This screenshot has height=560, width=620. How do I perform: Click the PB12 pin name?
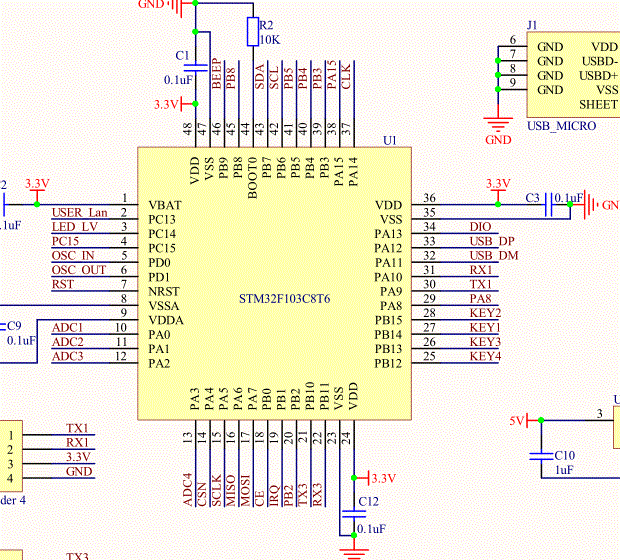coord(388,363)
